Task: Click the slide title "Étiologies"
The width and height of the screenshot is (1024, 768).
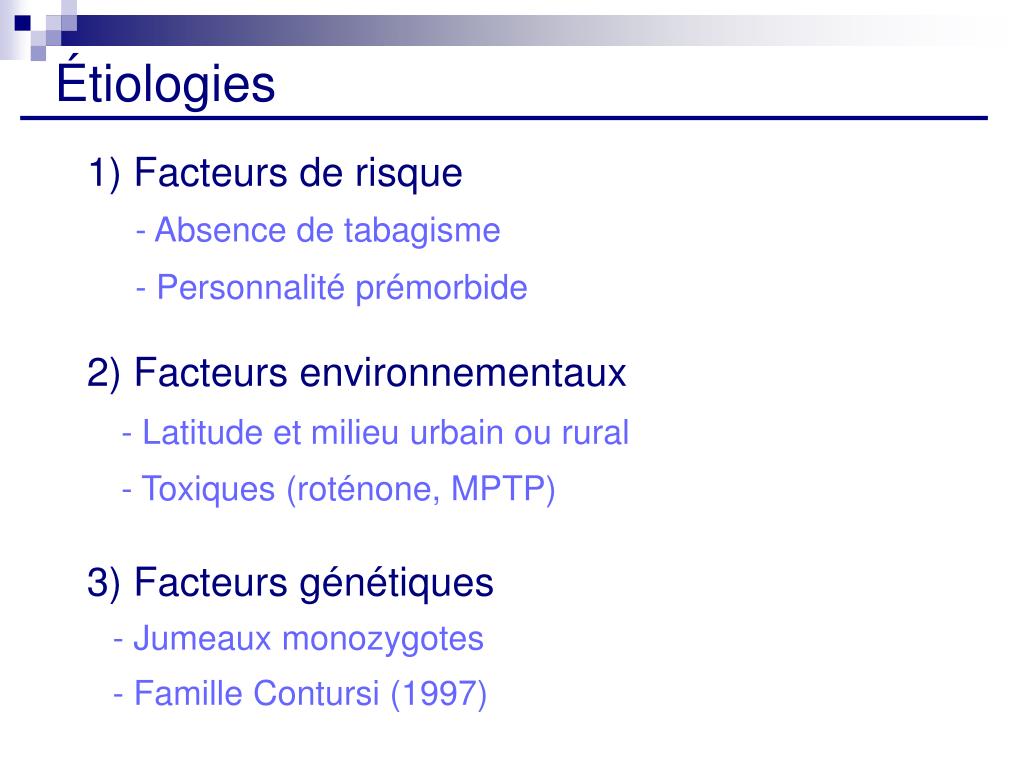Action: (165, 84)
